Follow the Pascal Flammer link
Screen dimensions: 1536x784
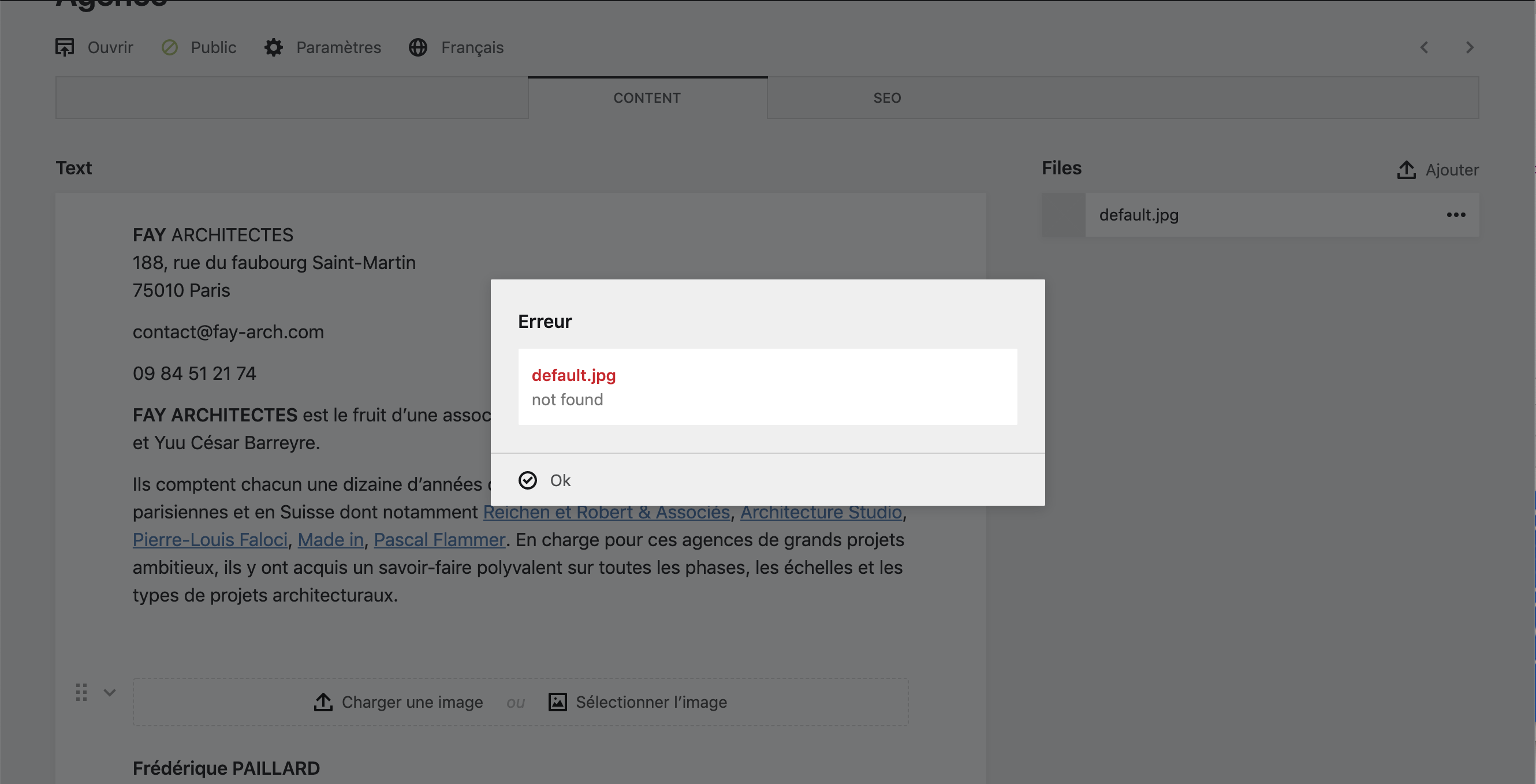[439, 539]
